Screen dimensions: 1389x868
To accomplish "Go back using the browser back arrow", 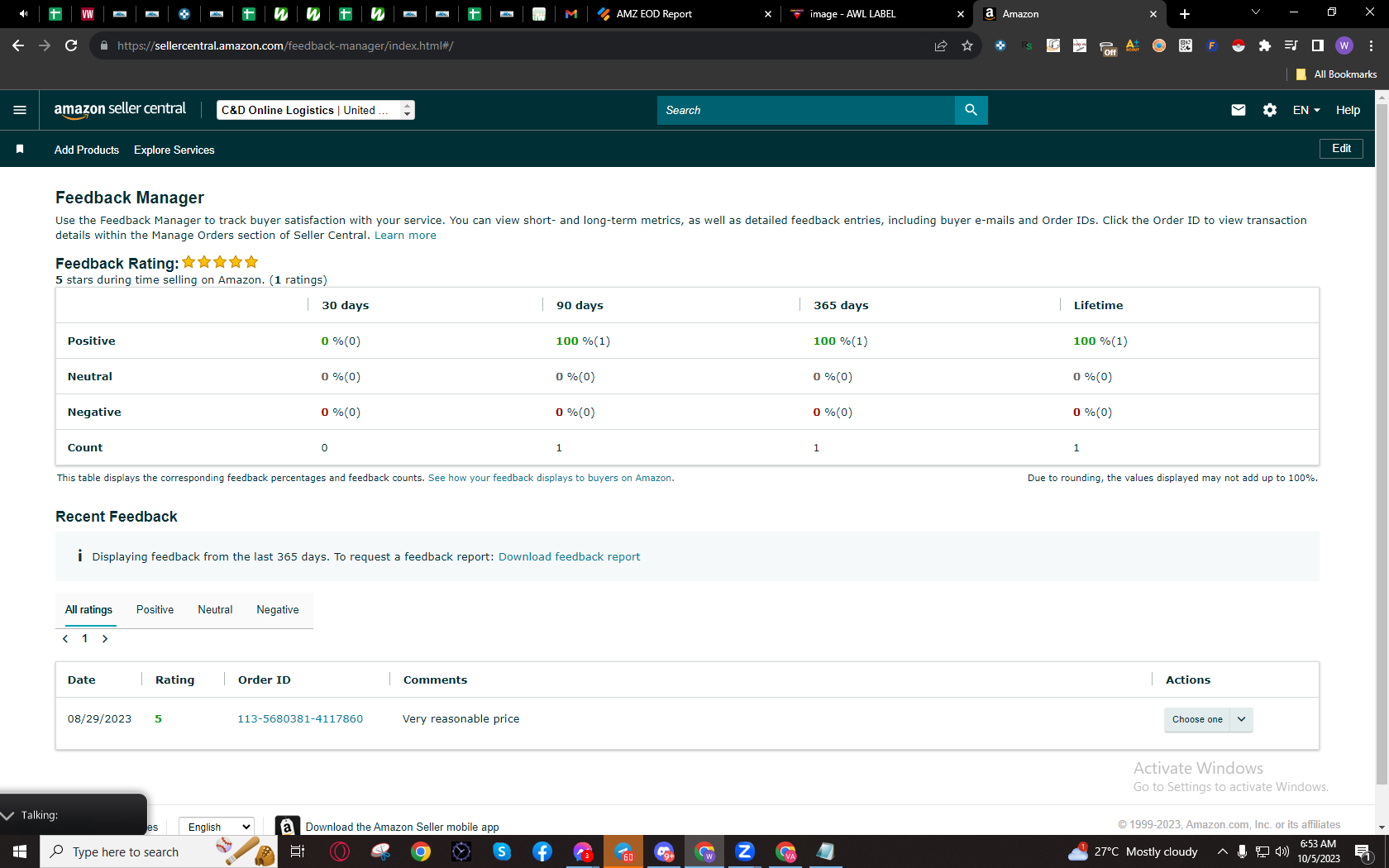I will pyautogui.click(x=18, y=45).
